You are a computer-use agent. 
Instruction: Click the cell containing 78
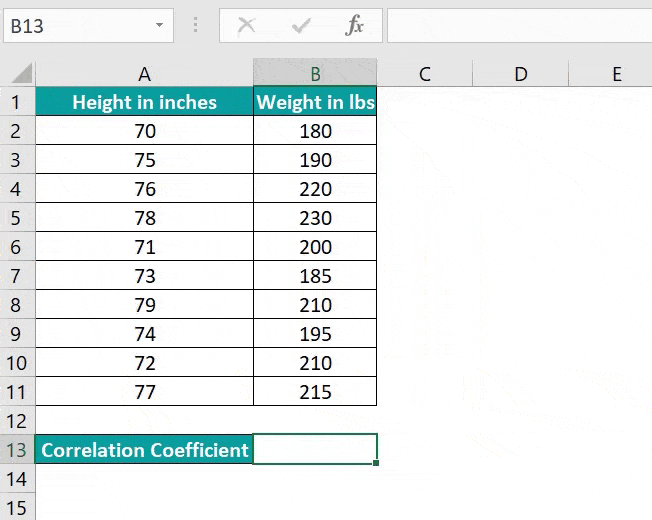point(144,217)
